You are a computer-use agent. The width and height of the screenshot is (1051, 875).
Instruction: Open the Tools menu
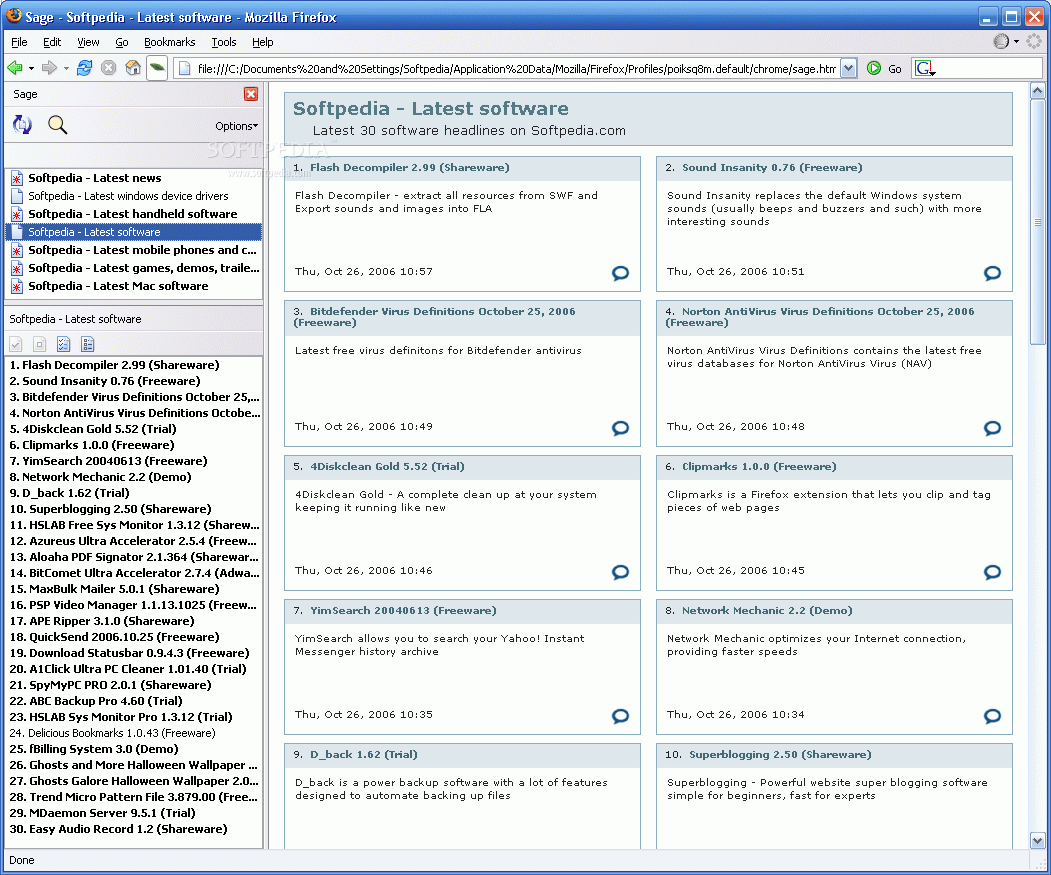(224, 42)
